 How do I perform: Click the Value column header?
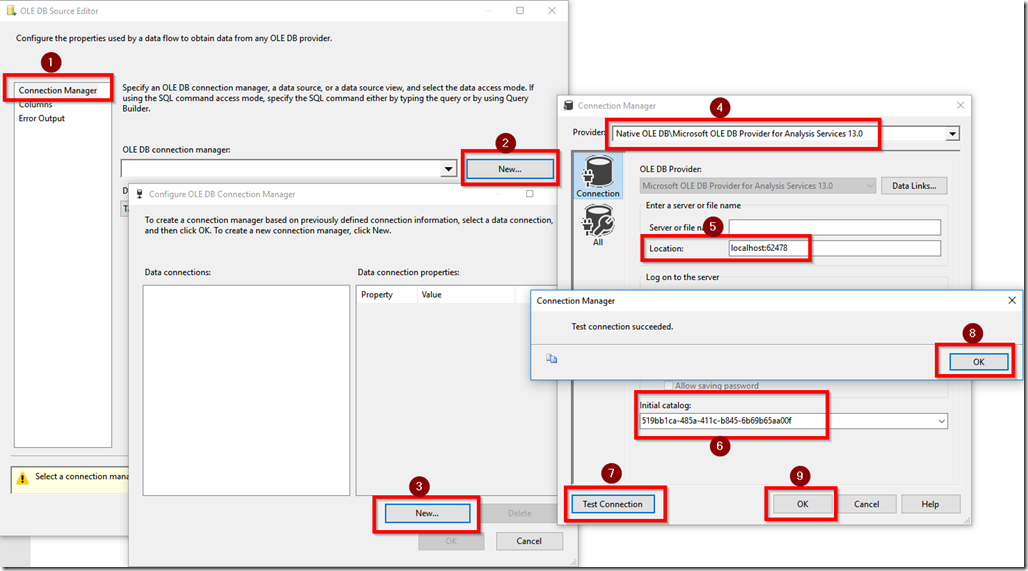click(465, 295)
